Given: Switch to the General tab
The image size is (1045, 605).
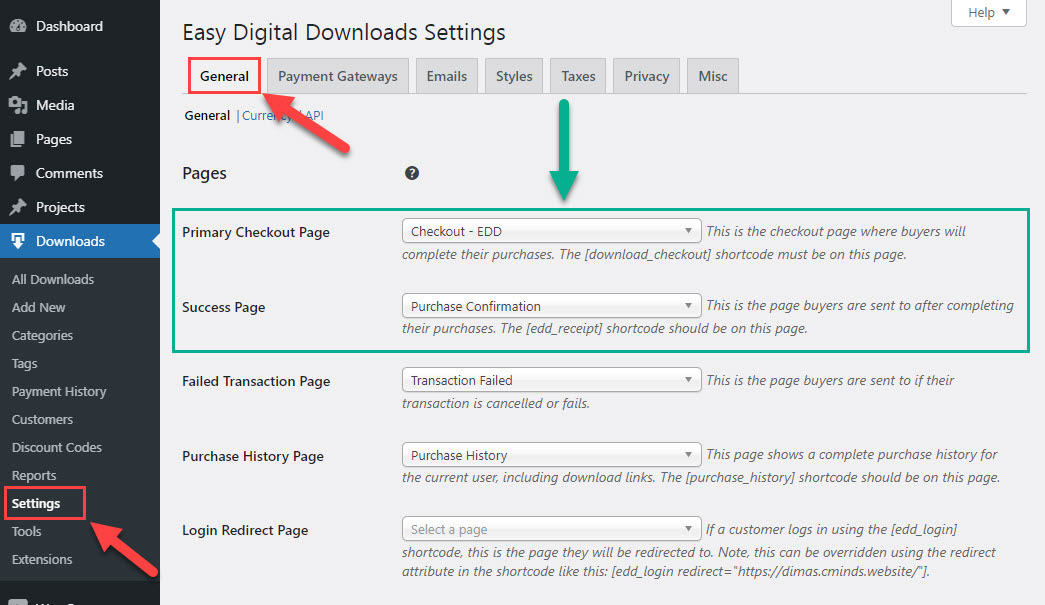Looking at the screenshot, I should [x=224, y=76].
